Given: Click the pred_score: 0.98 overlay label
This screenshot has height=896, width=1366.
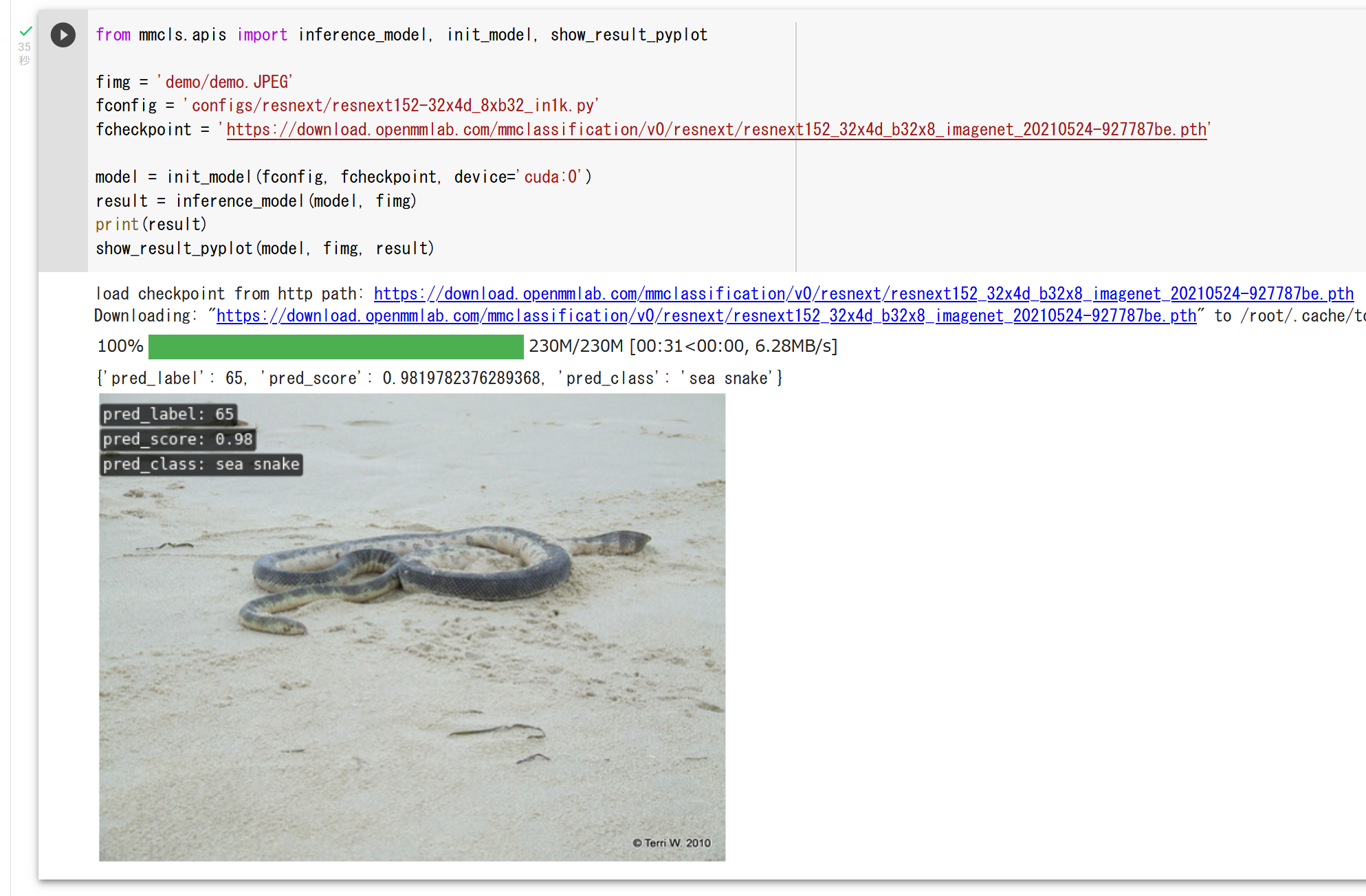Looking at the screenshot, I should (178, 439).
